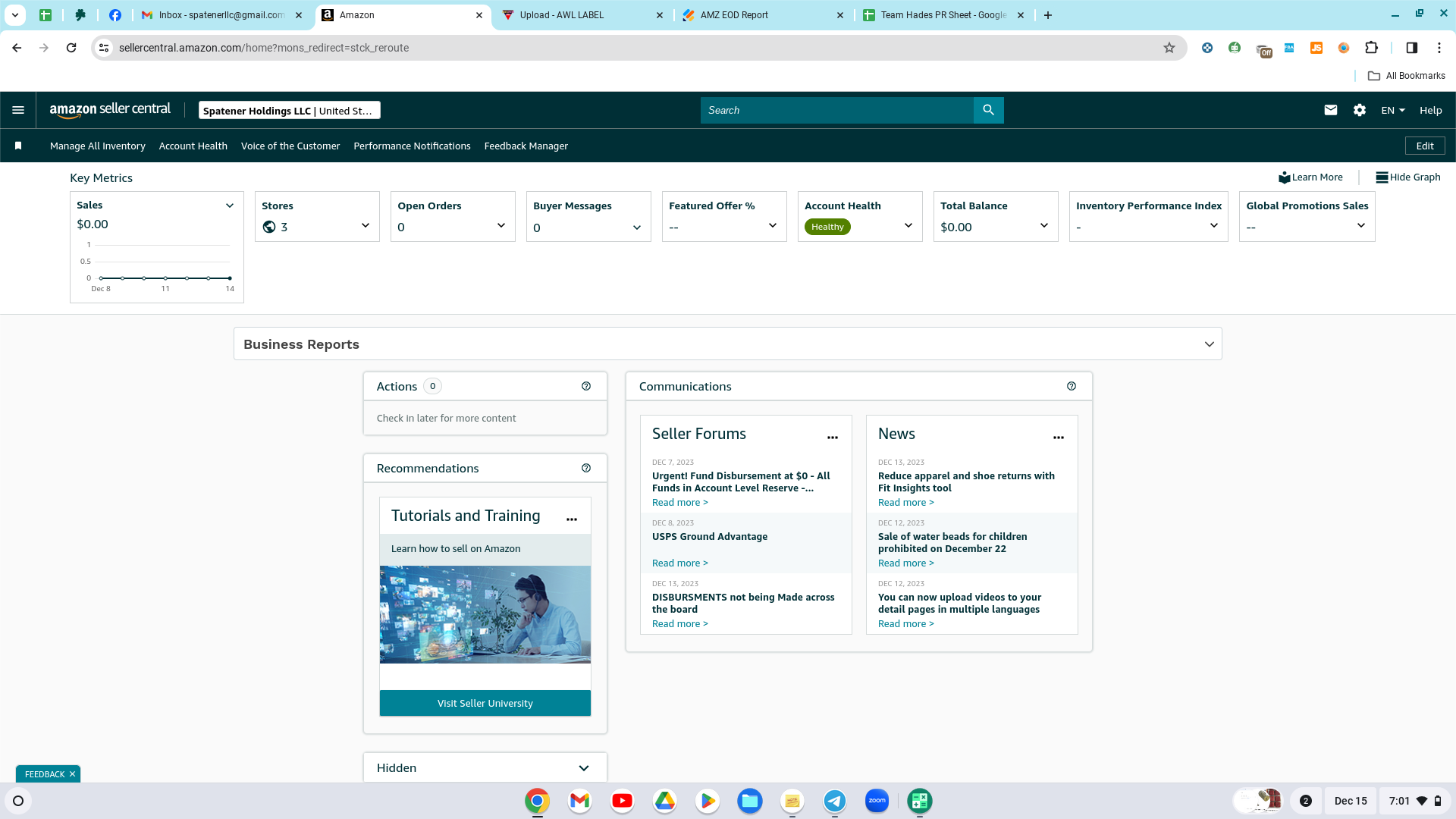Open Tutorials and Training more options menu

coord(572,519)
